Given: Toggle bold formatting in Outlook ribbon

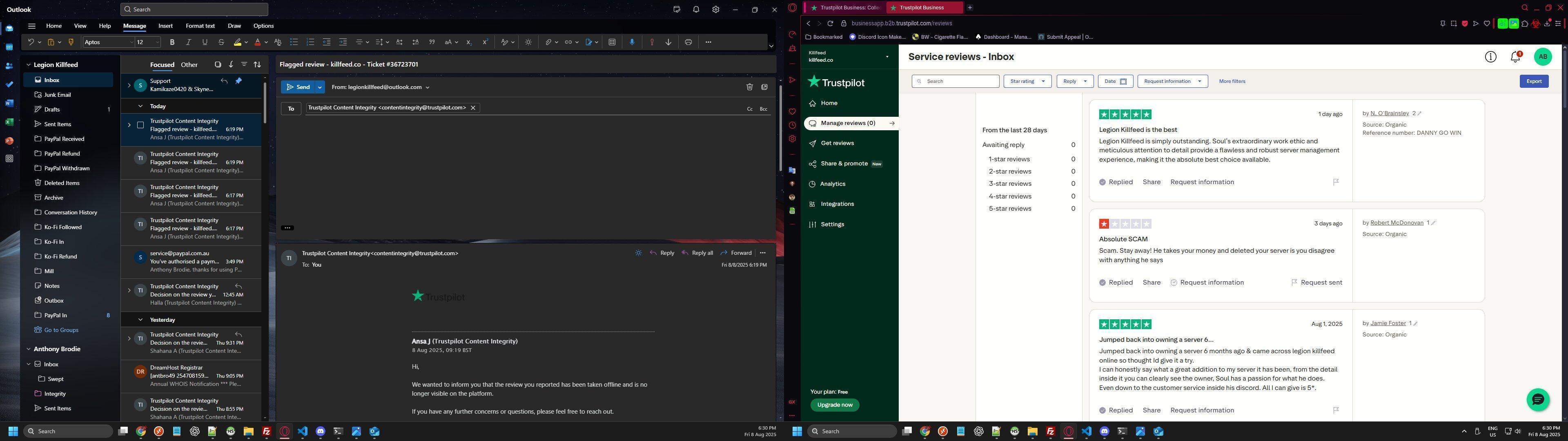Looking at the screenshot, I should [x=172, y=42].
